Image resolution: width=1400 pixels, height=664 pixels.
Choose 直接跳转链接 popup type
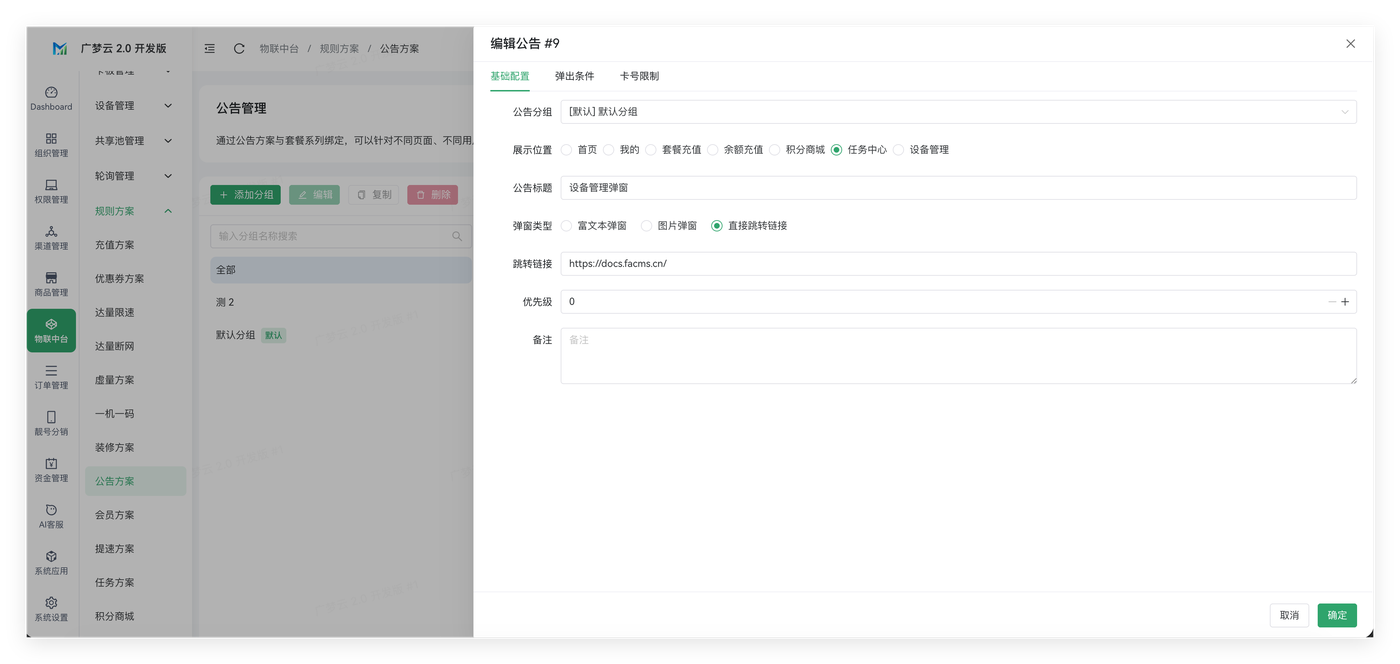click(749, 226)
